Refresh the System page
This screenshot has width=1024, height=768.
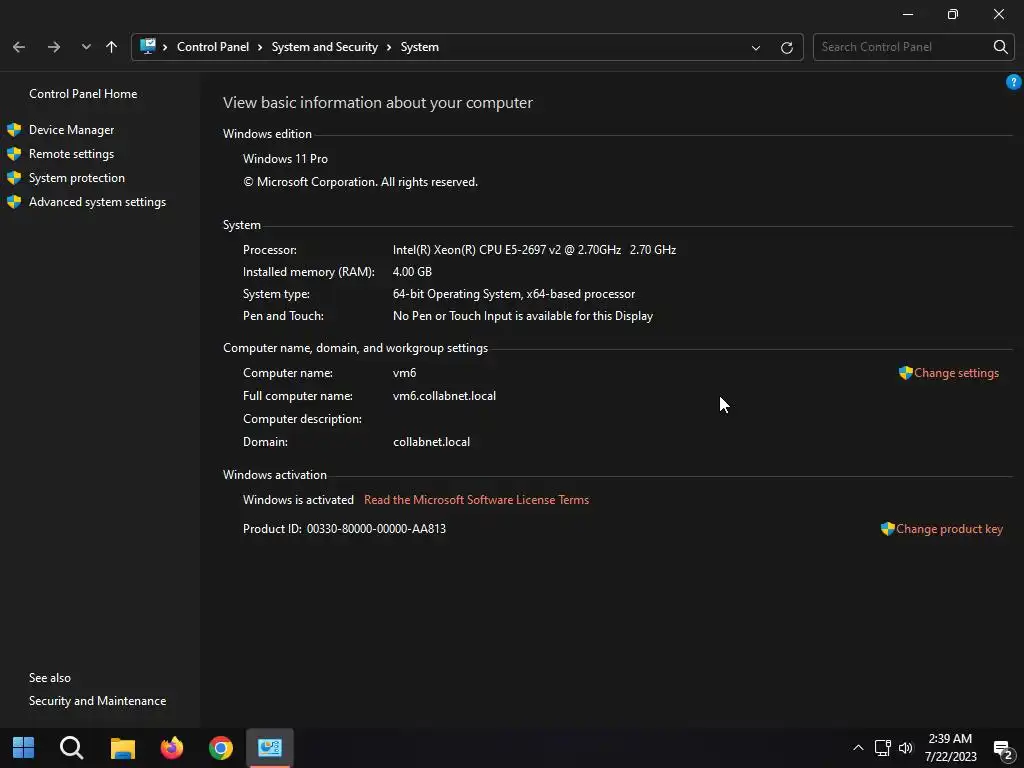tap(787, 48)
